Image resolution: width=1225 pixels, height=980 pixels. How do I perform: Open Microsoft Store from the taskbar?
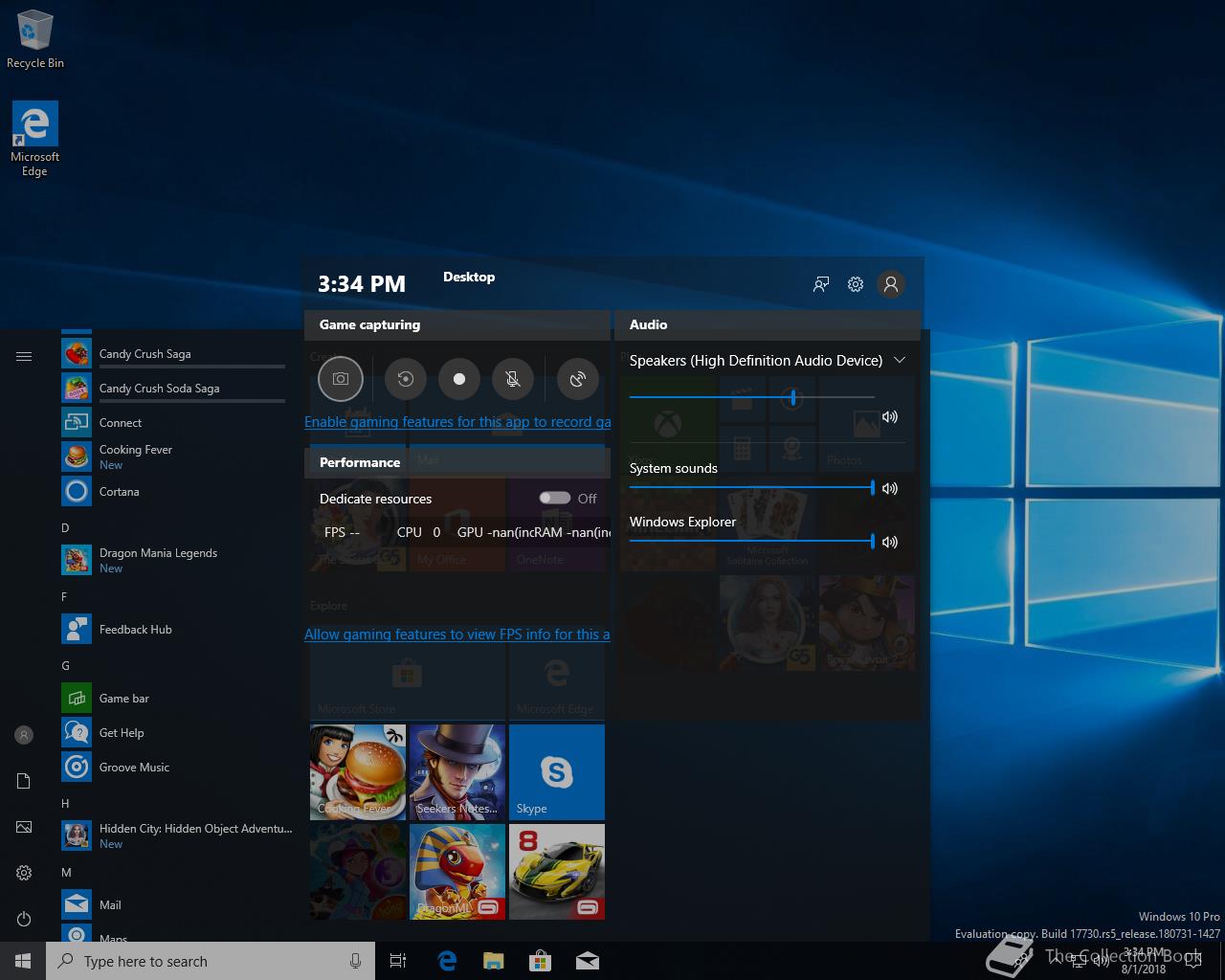(540, 961)
